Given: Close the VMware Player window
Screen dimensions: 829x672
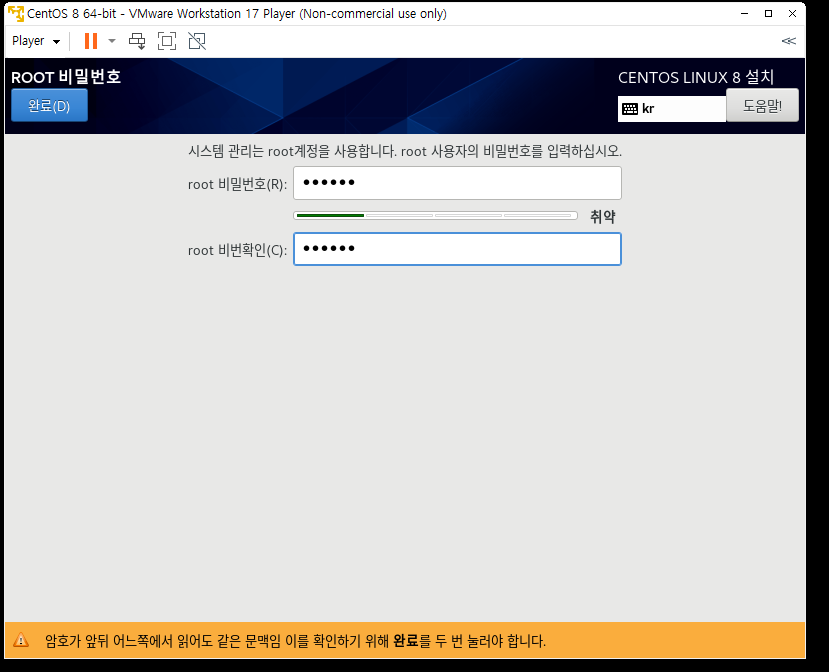Looking at the screenshot, I should pos(792,13).
